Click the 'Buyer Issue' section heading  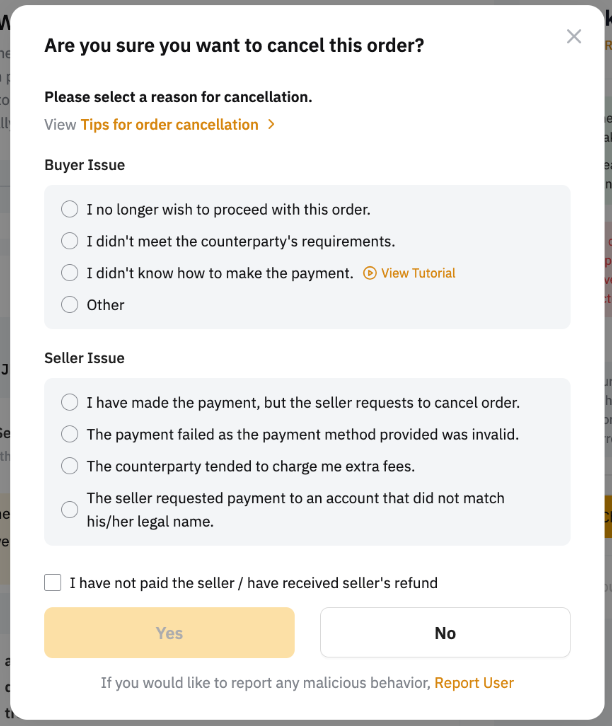(x=84, y=165)
